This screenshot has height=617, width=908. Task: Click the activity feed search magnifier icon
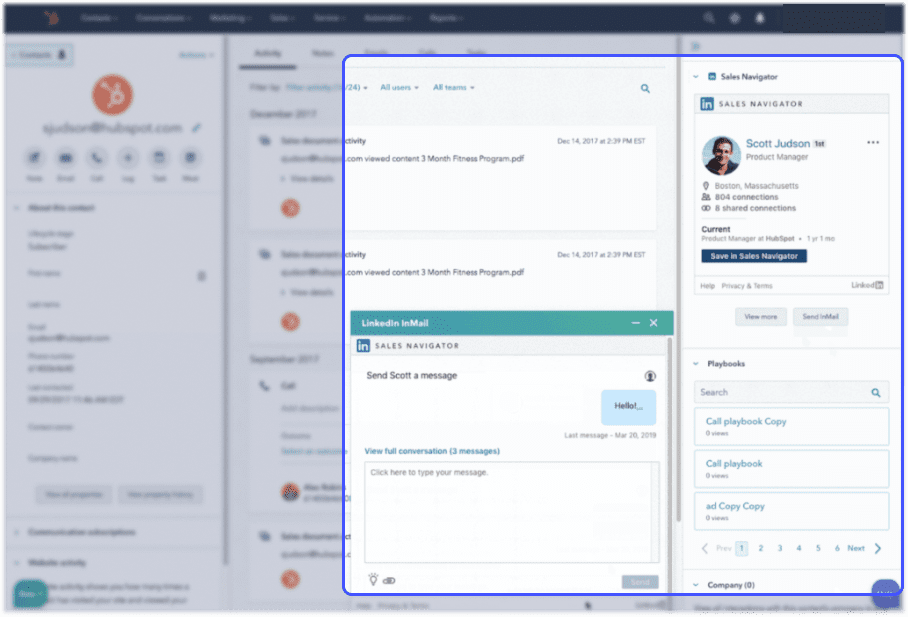pyautogui.click(x=645, y=89)
